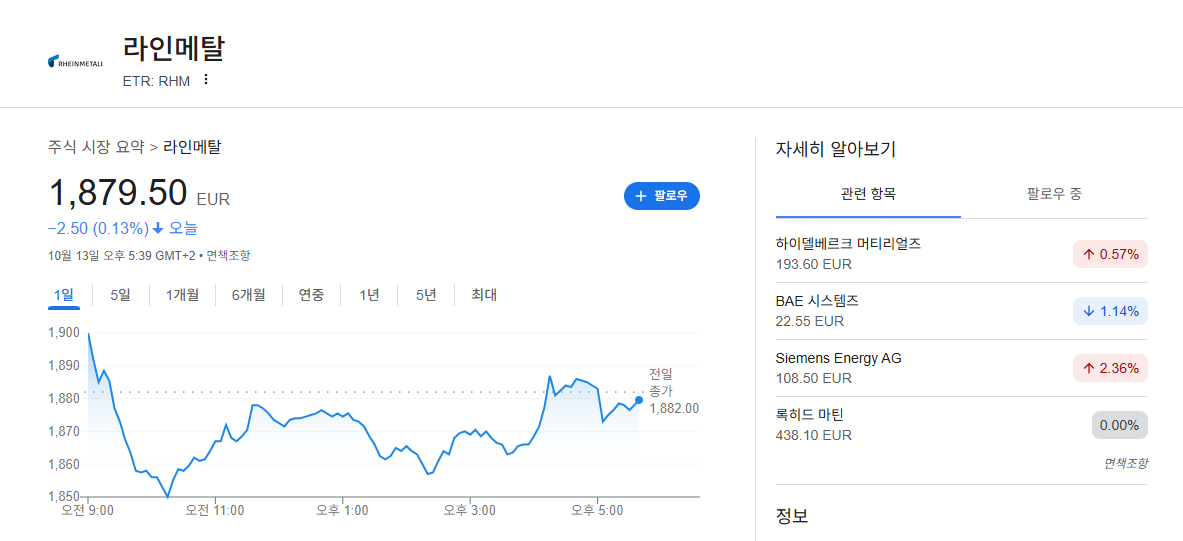Show the 6개월 chart range
The height and width of the screenshot is (541, 1183).
[249, 295]
